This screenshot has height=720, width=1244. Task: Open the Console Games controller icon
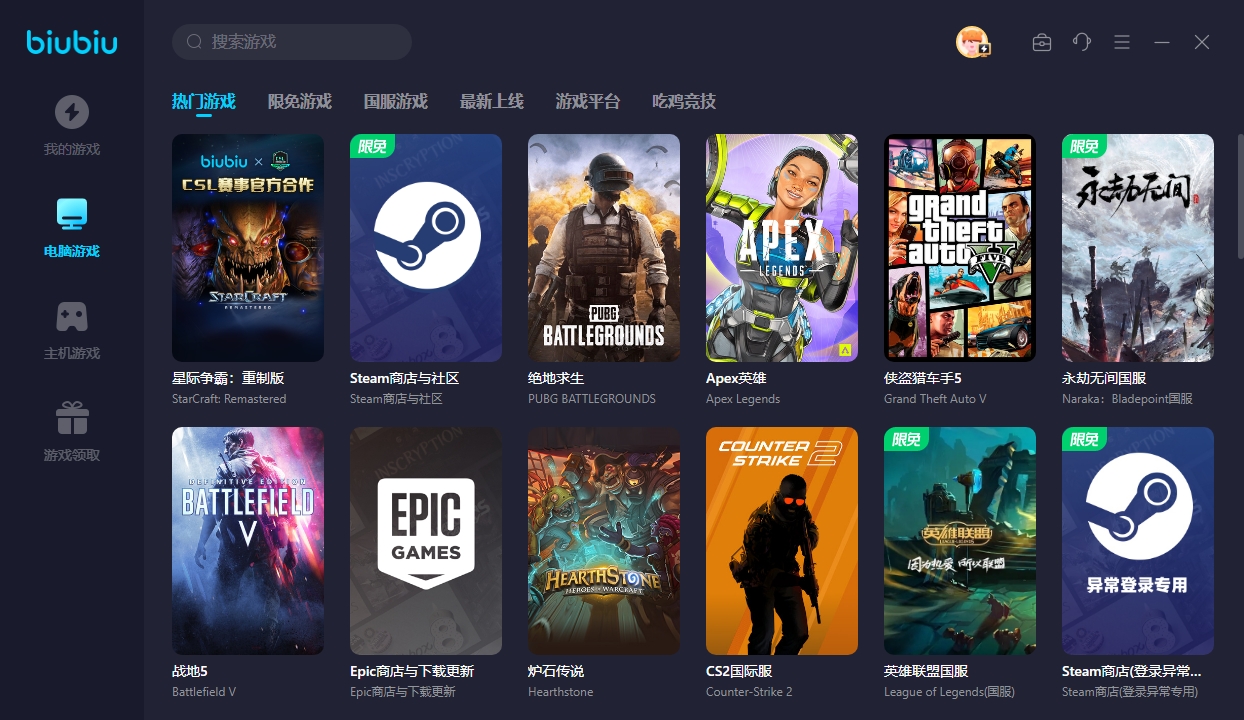click(x=71, y=317)
